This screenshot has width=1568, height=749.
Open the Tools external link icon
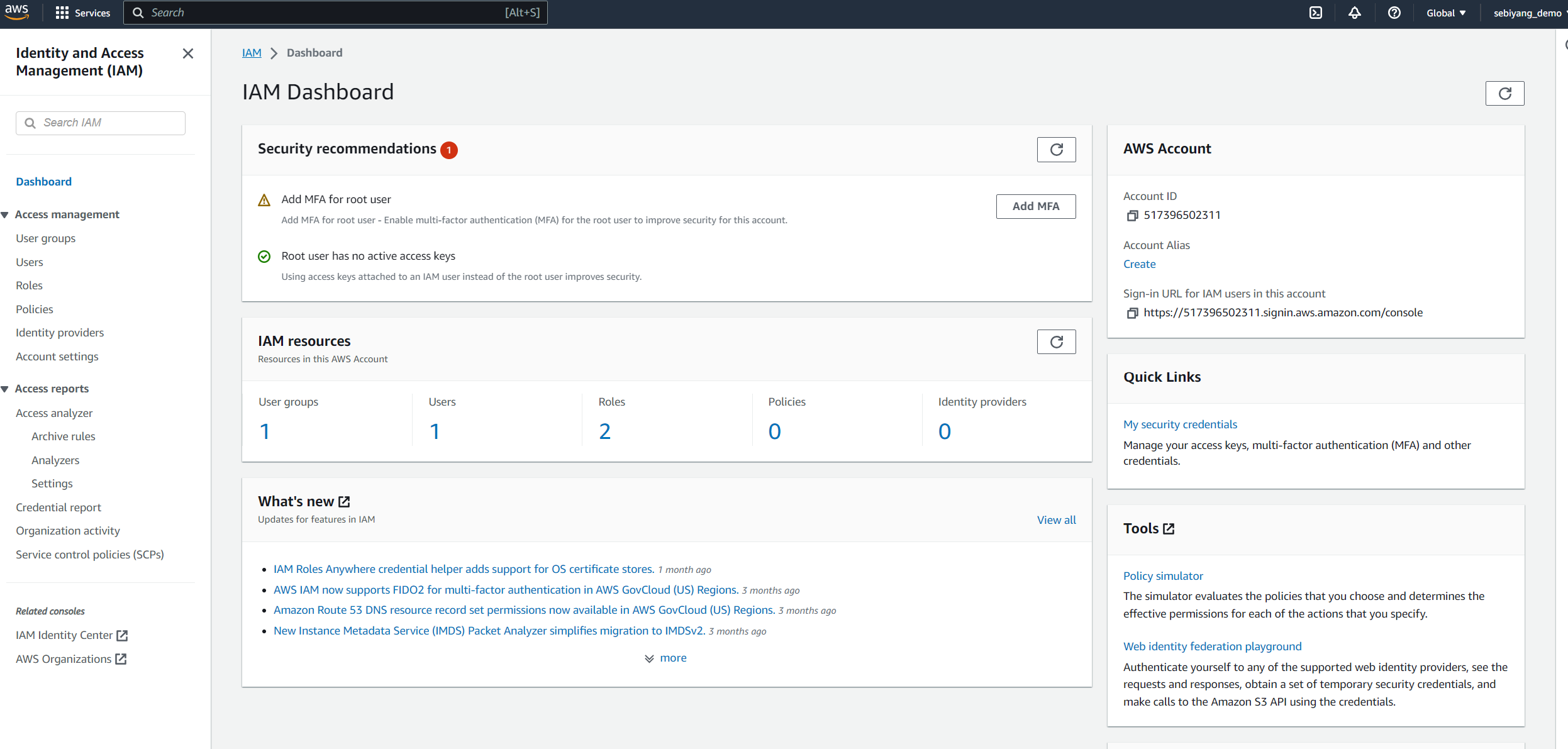tap(1169, 529)
